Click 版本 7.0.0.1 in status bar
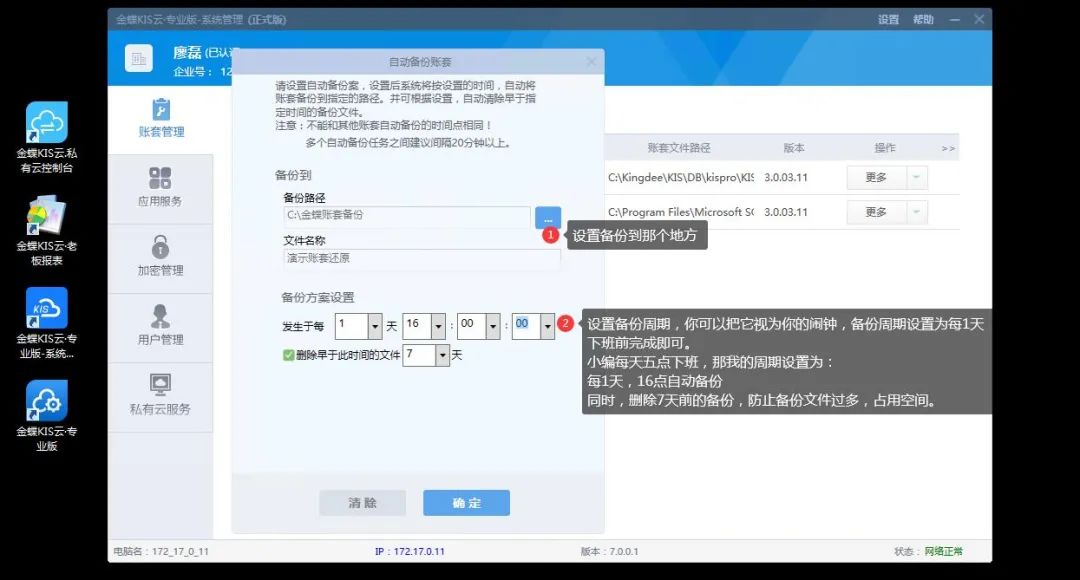The height and width of the screenshot is (580, 1080). coord(610,552)
